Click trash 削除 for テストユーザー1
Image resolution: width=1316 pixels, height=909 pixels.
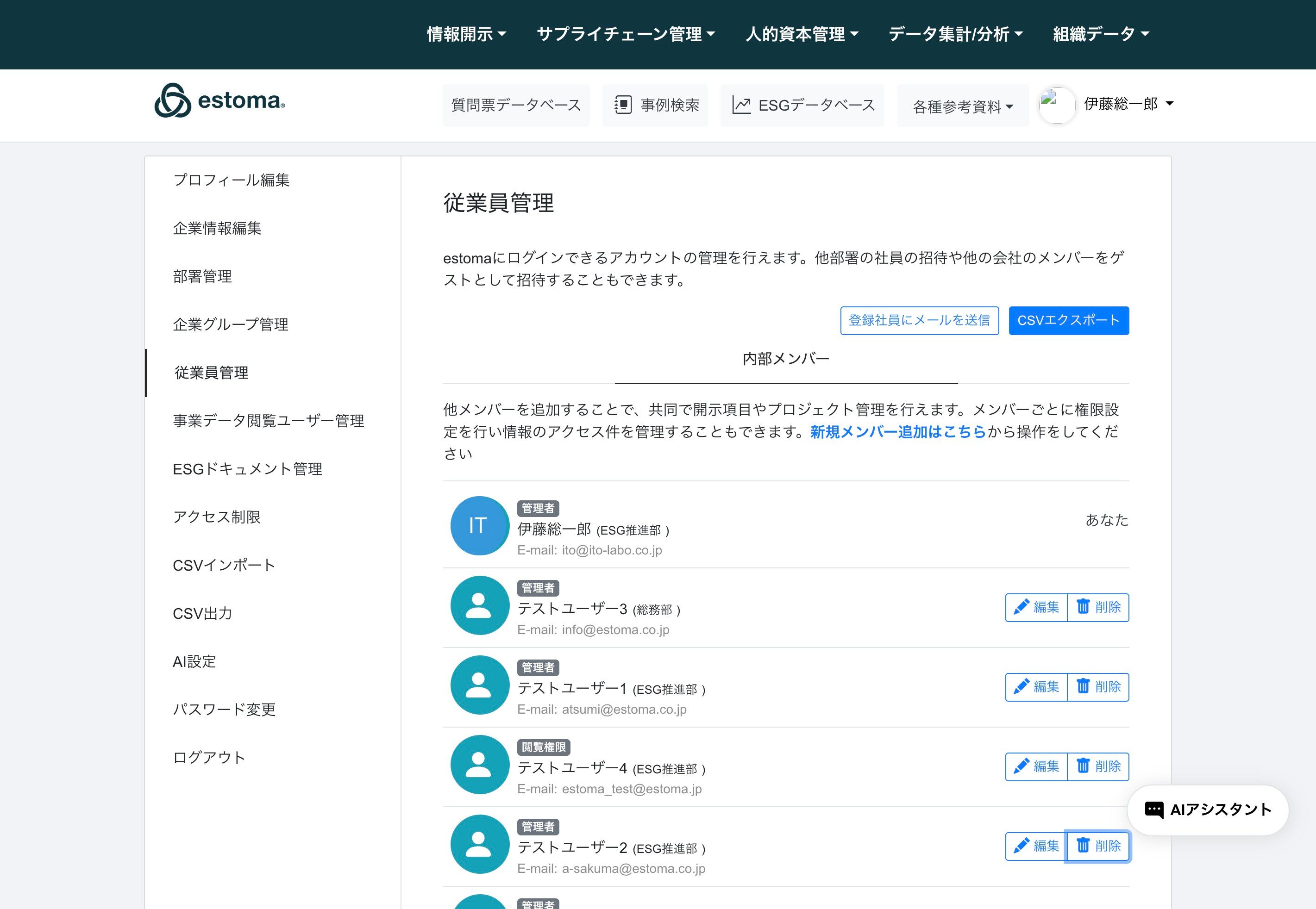tap(1098, 687)
